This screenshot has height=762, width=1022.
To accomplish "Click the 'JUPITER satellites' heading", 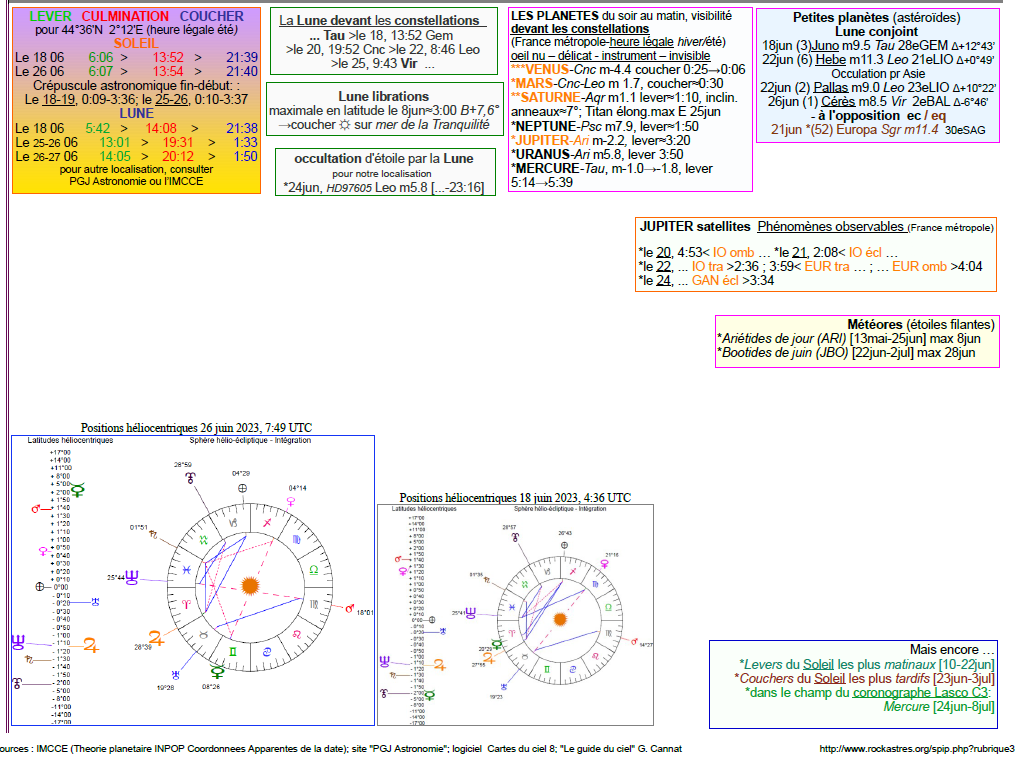I will coord(695,227).
